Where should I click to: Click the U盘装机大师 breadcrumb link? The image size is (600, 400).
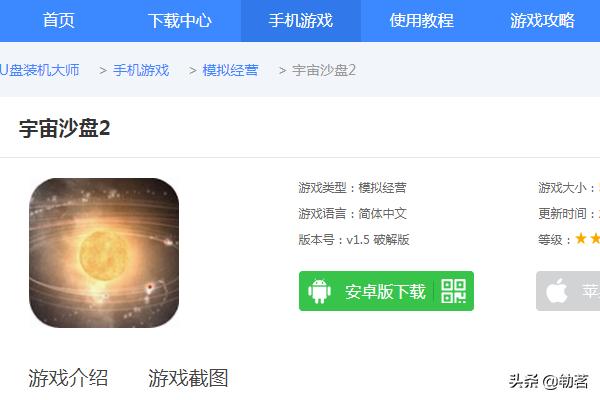(39, 70)
